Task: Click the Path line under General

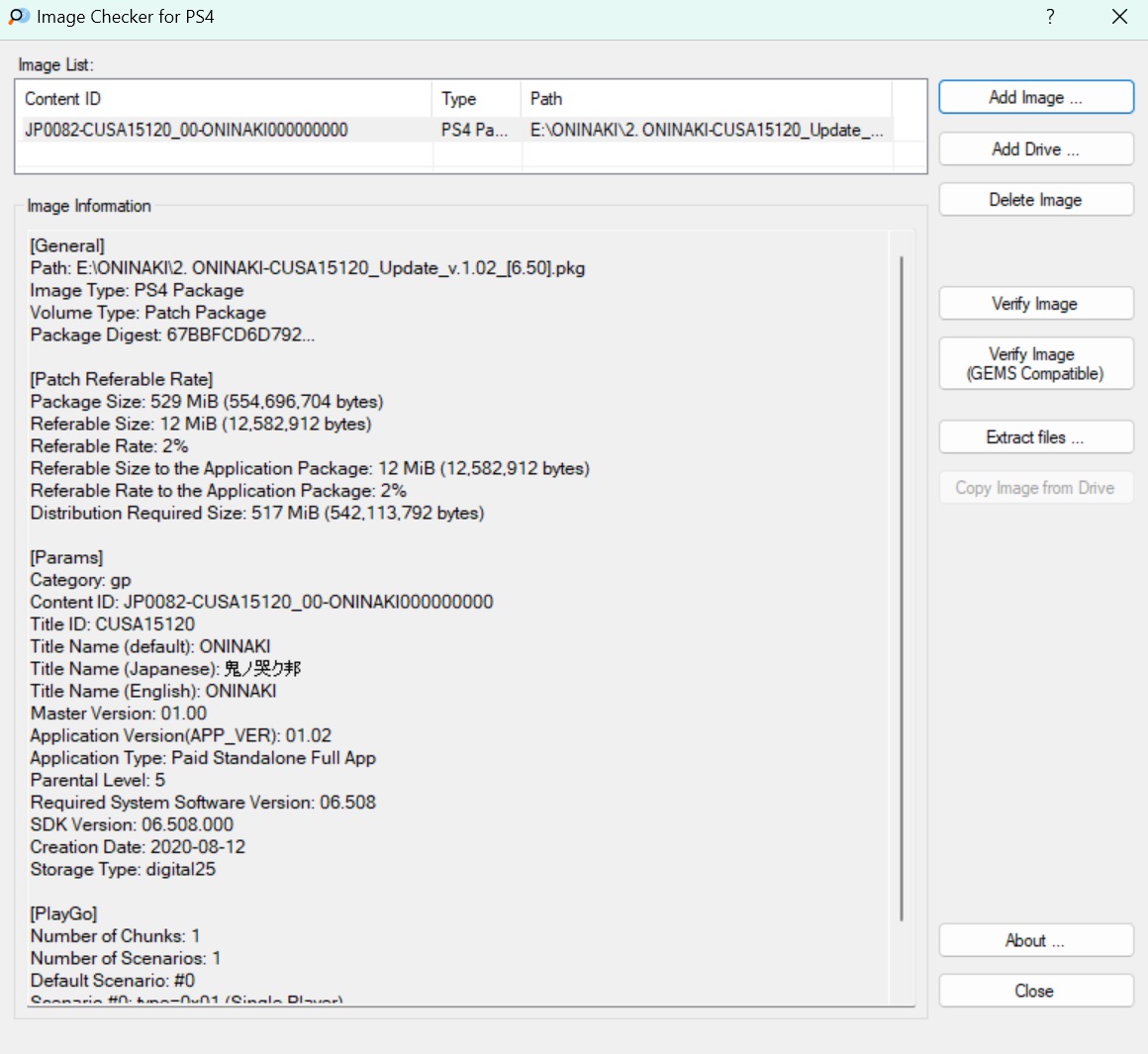Action: (x=308, y=268)
